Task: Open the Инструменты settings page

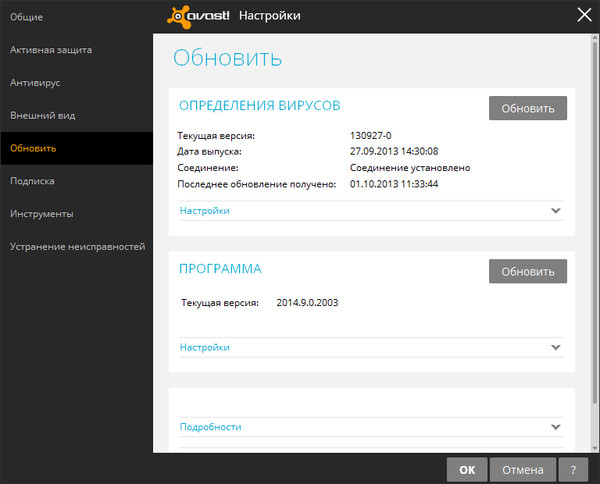Action: point(42,214)
